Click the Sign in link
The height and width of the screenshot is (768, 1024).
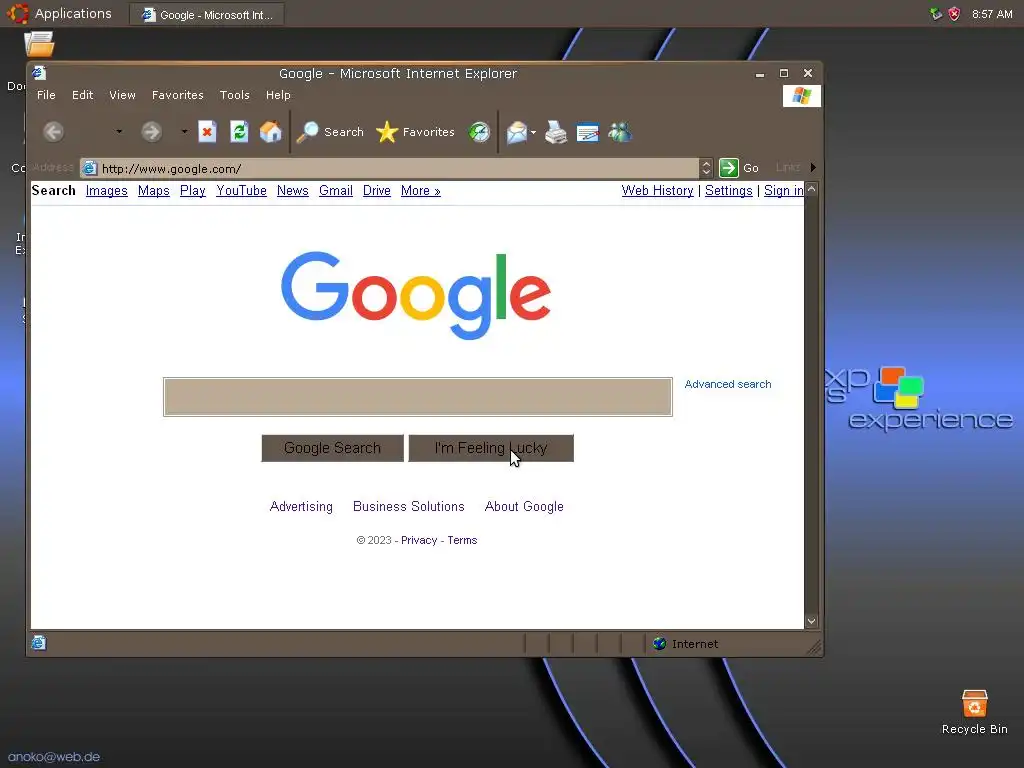point(784,191)
